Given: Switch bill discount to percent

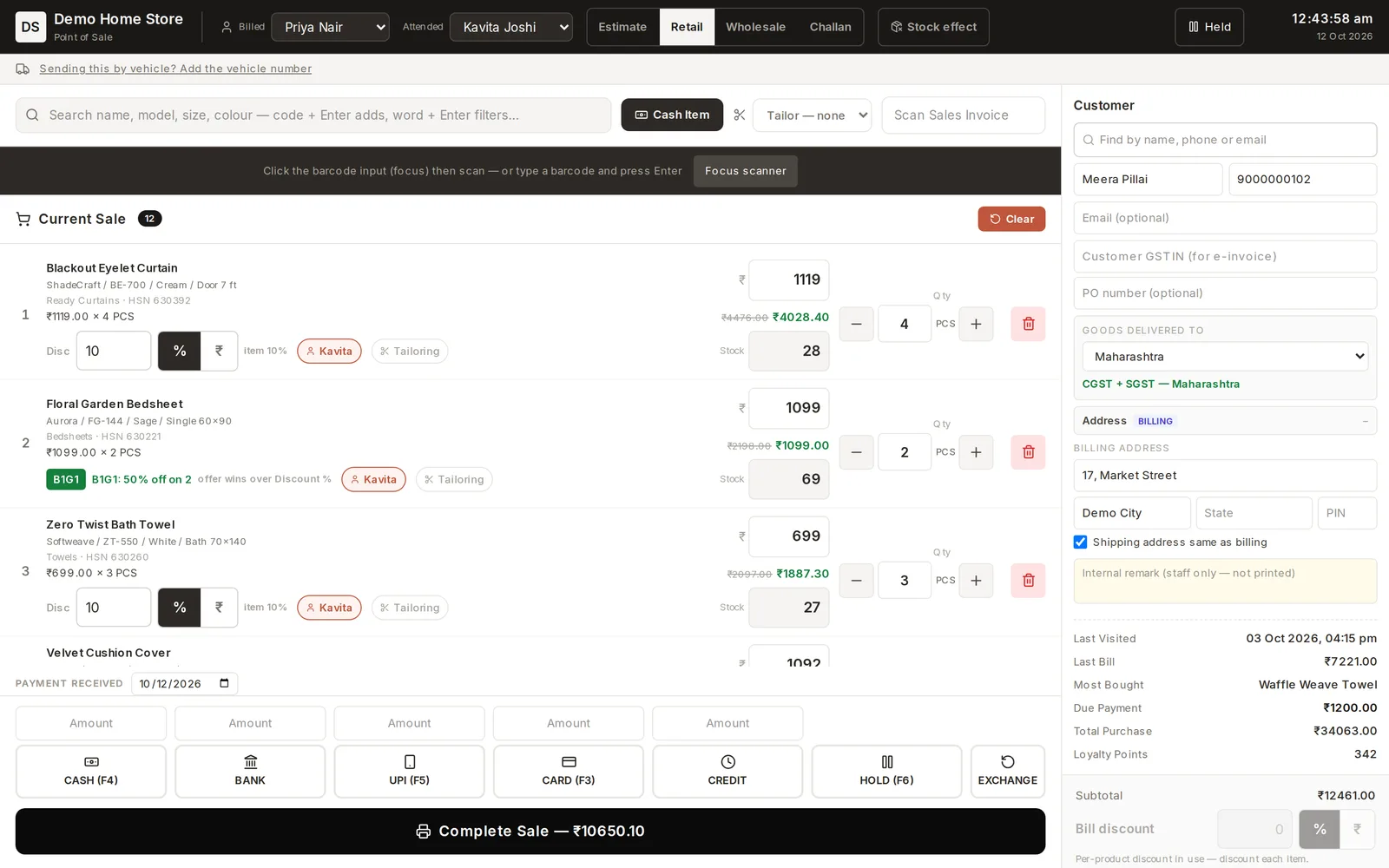Looking at the screenshot, I should tap(1320, 829).
